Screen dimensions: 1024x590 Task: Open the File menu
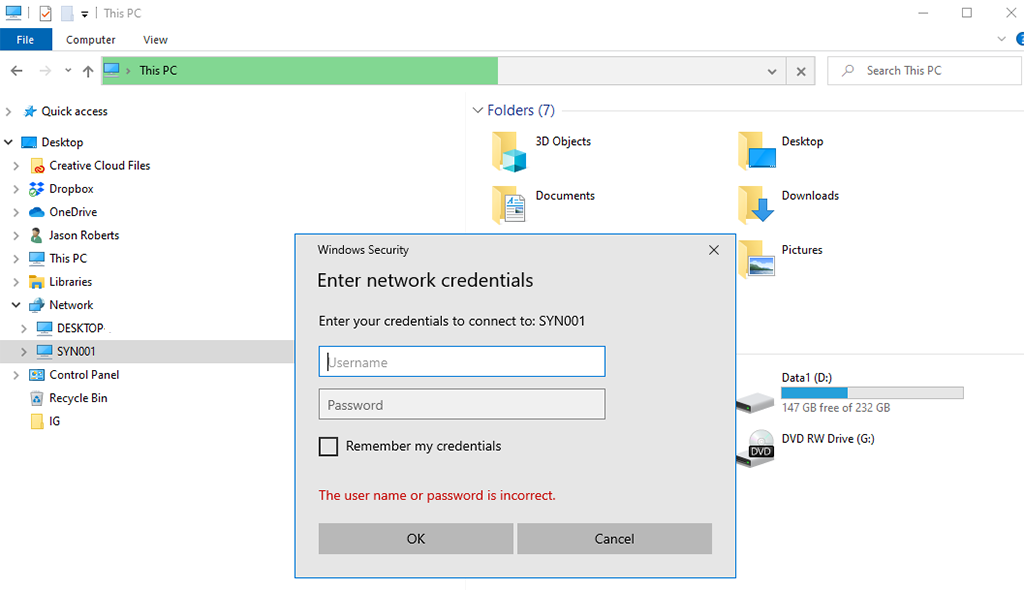[x=26, y=39]
